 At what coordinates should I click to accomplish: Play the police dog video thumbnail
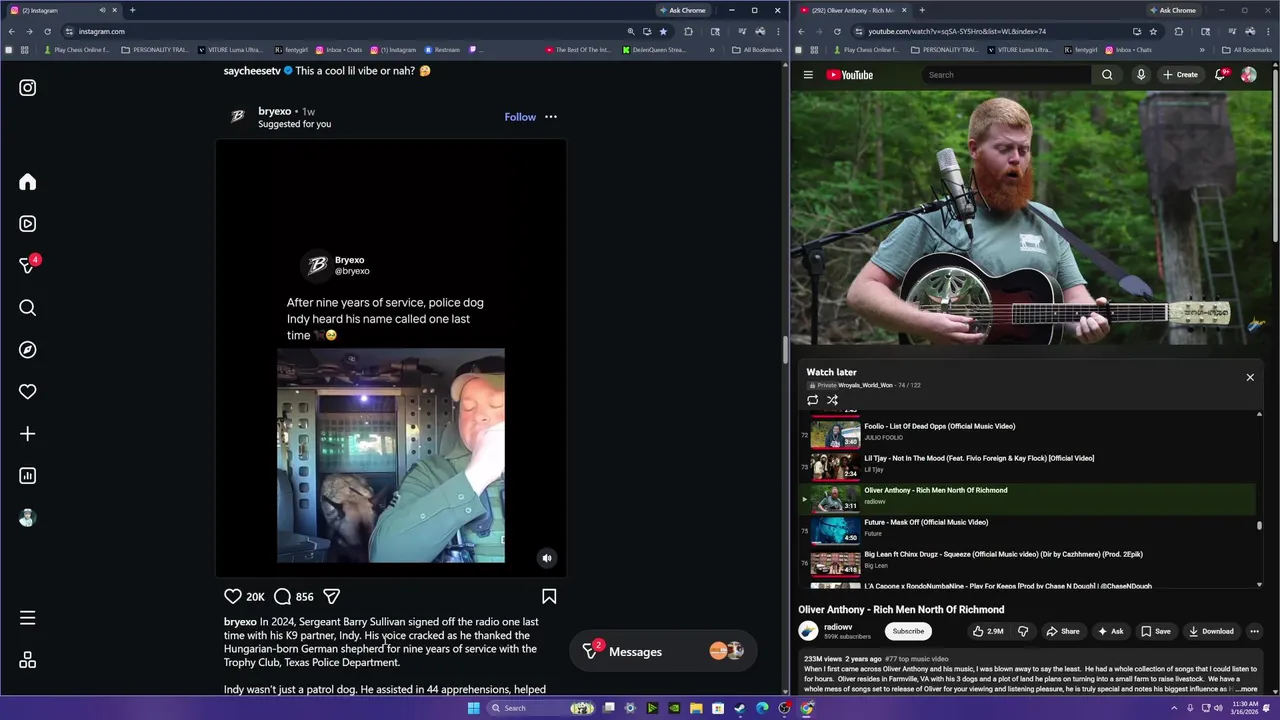391,455
